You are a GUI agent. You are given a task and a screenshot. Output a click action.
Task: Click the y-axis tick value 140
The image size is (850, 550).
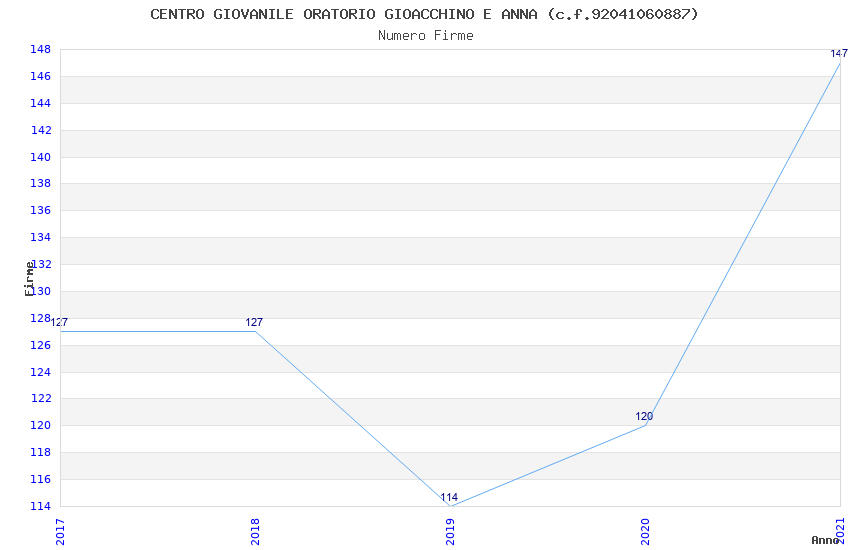(40, 157)
